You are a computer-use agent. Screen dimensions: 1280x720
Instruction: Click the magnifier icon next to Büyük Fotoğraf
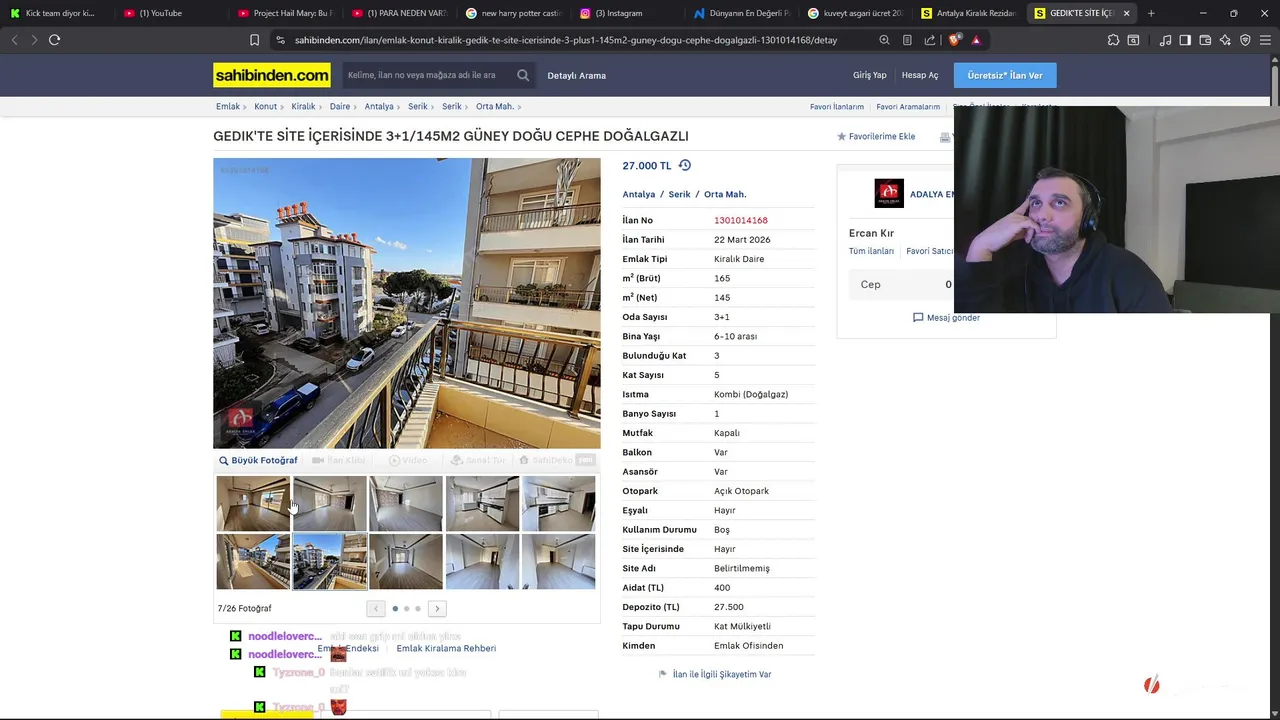(x=224, y=461)
